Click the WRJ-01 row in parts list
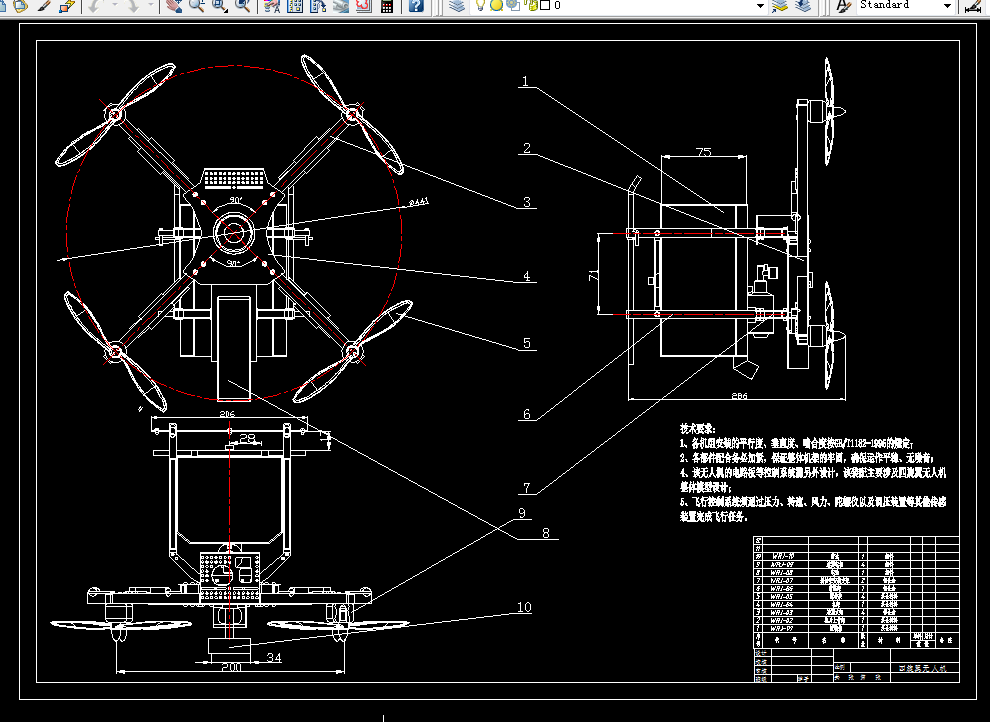Screen dimensions: 990x722 coord(856,628)
